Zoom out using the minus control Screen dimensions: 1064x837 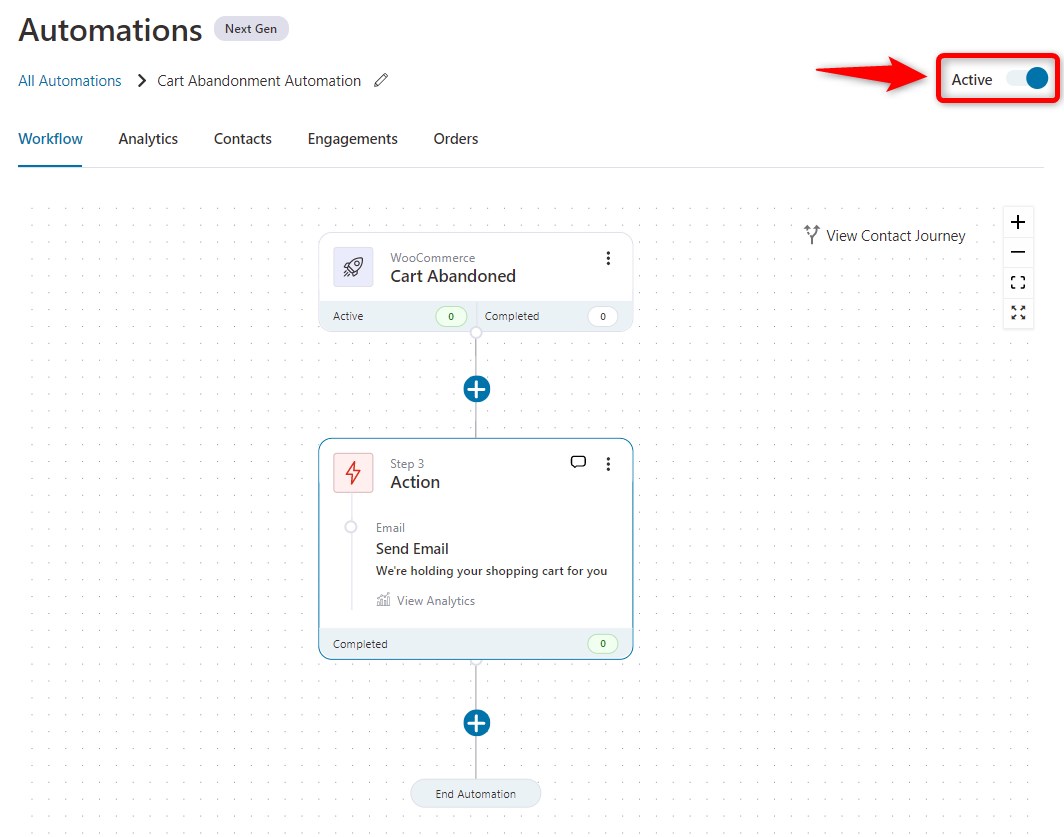[x=1018, y=251]
